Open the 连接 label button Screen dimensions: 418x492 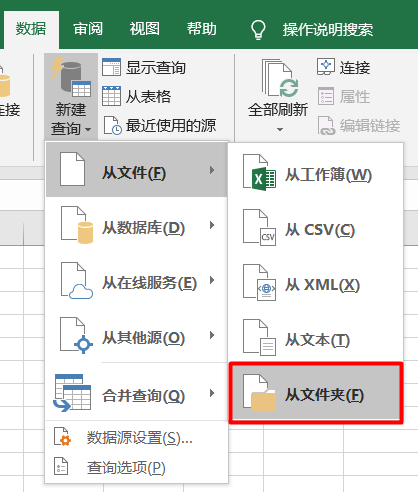[x=355, y=68]
